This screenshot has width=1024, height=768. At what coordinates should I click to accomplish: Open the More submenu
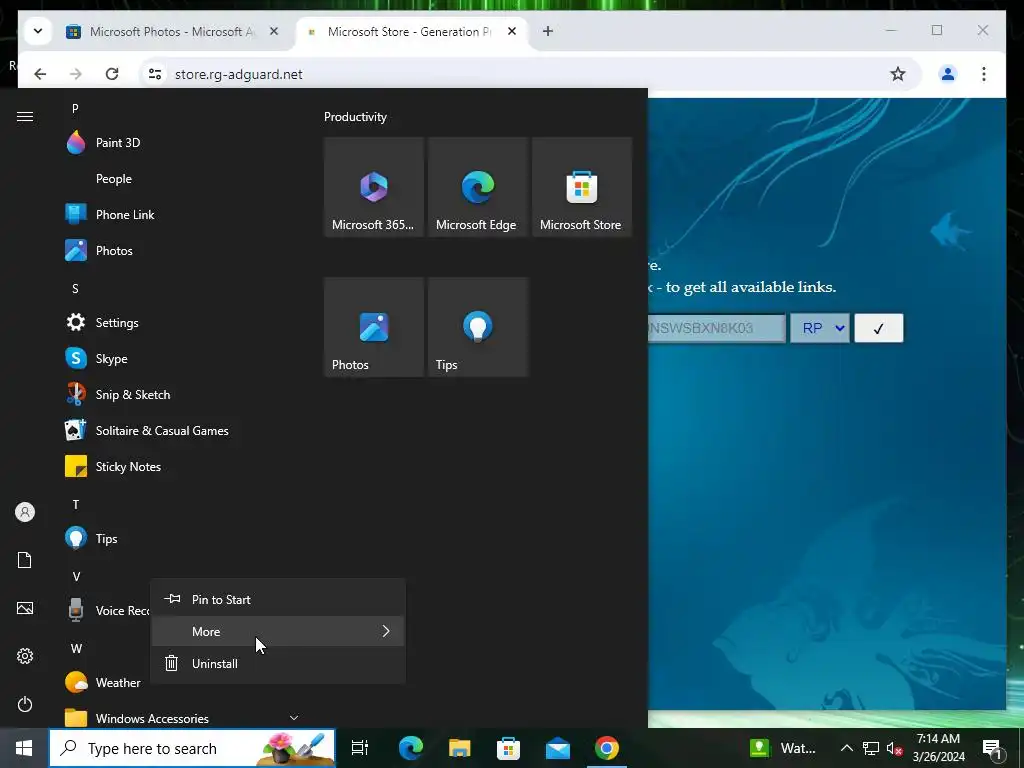pyautogui.click(x=278, y=632)
